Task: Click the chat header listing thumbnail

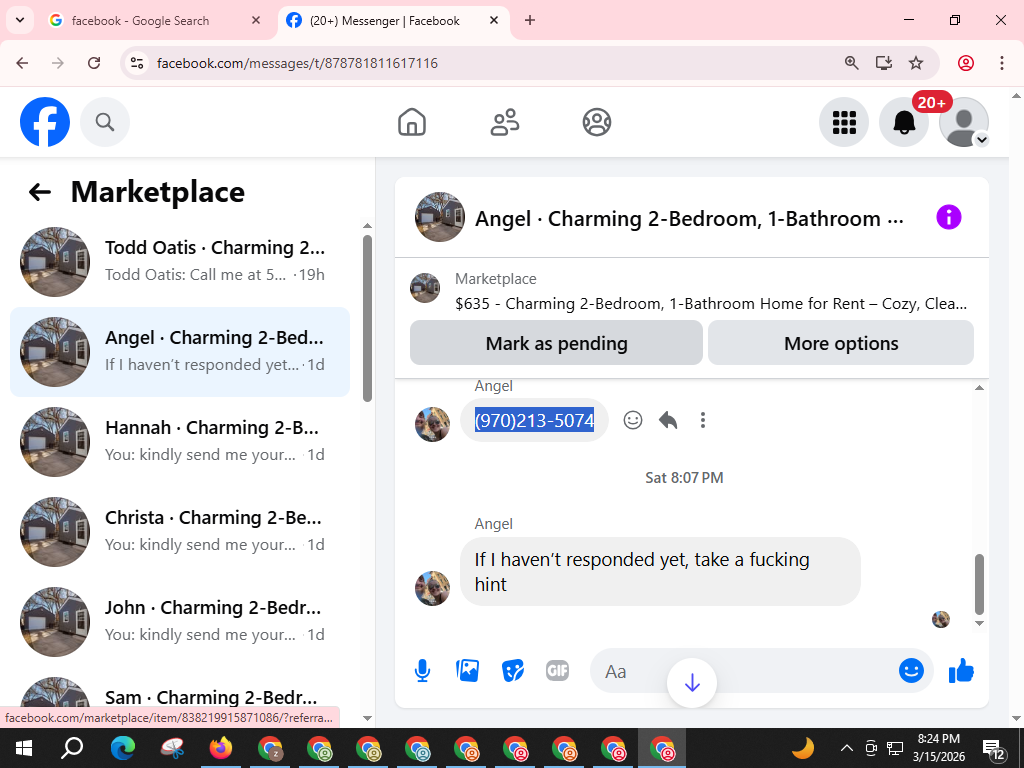Action: click(440, 217)
